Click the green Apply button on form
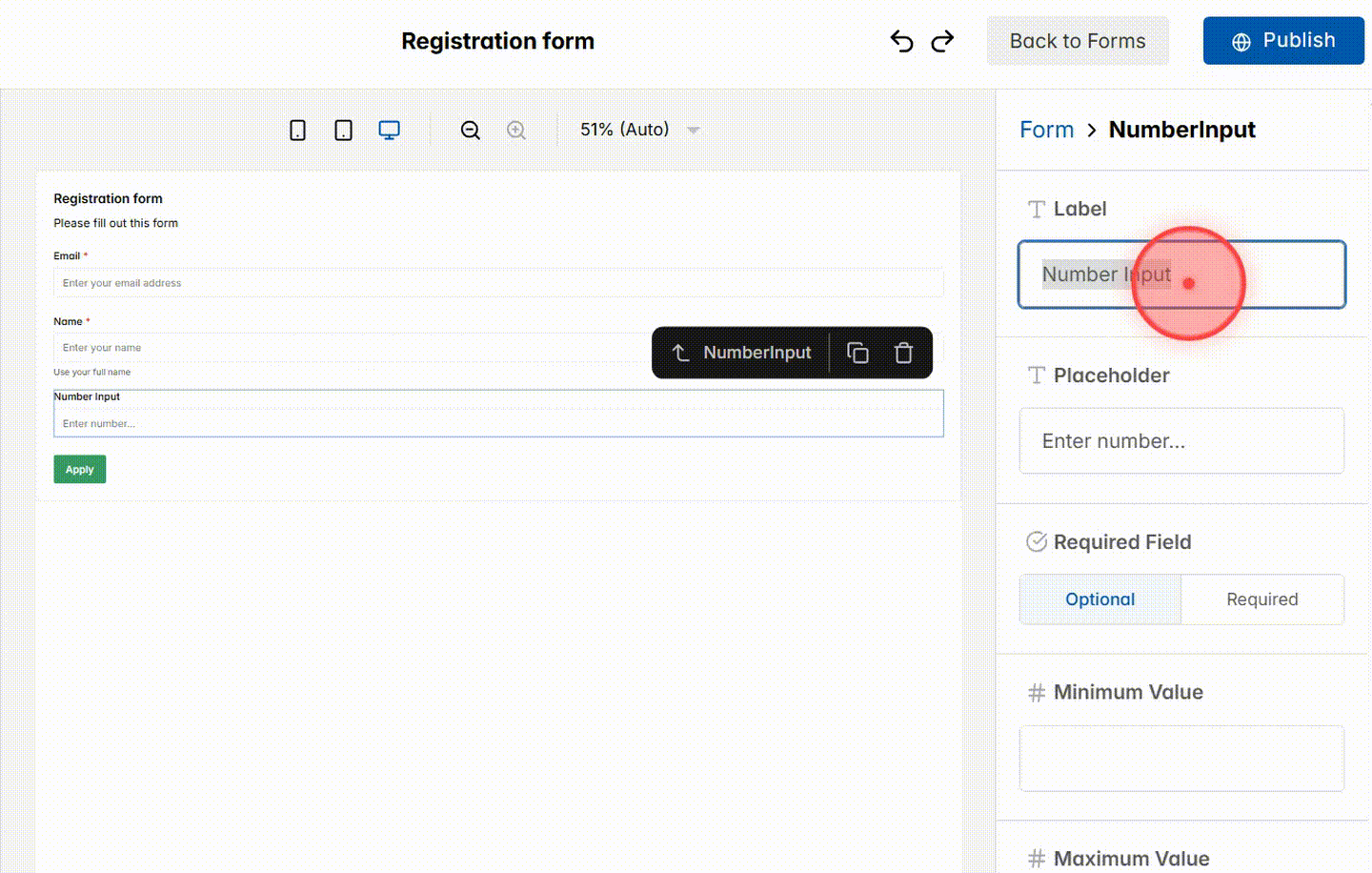This screenshot has width=1372, height=873. [x=79, y=469]
